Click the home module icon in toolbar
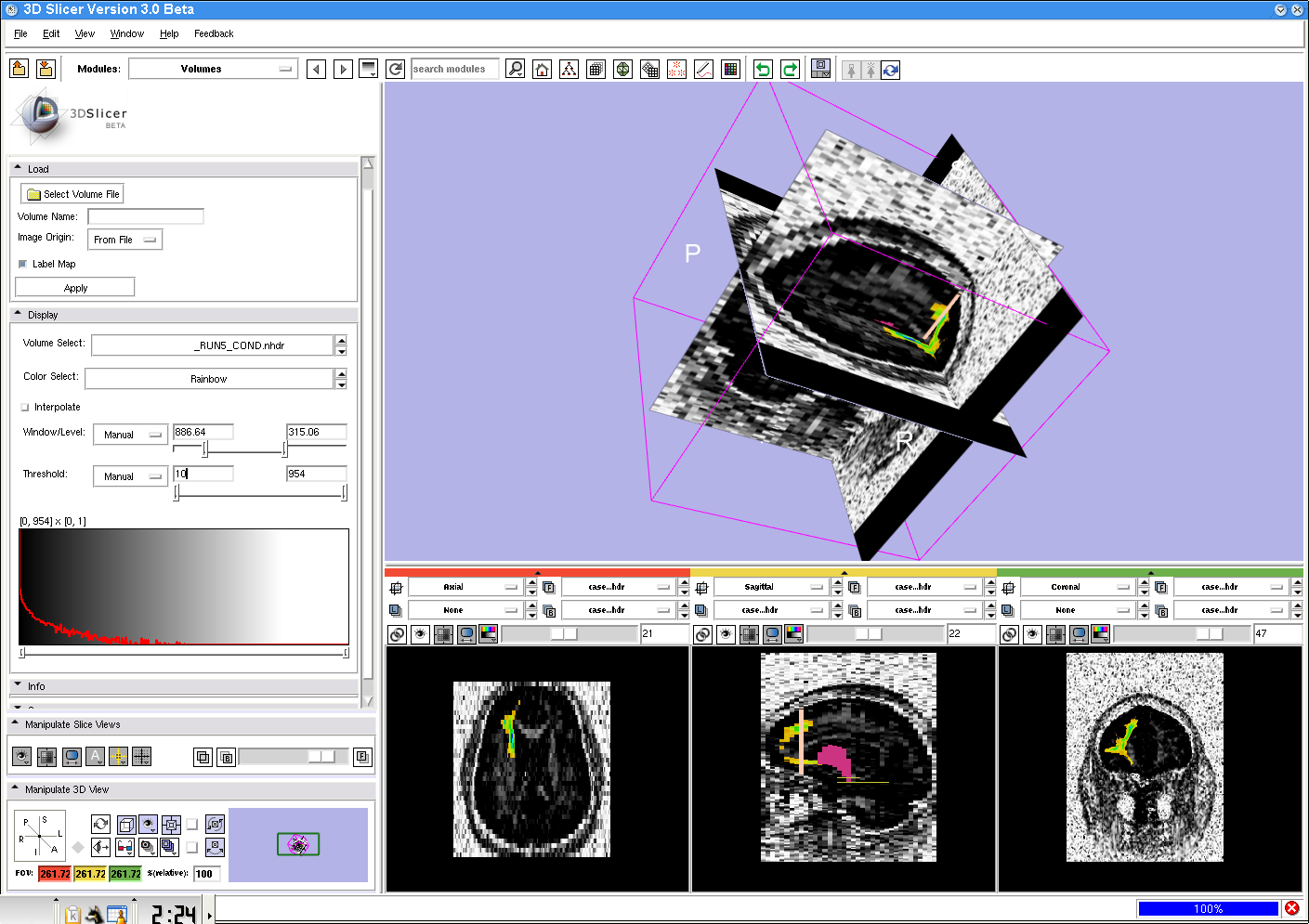The width and height of the screenshot is (1309, 924). pyautogui.click(x=543, y=70)
